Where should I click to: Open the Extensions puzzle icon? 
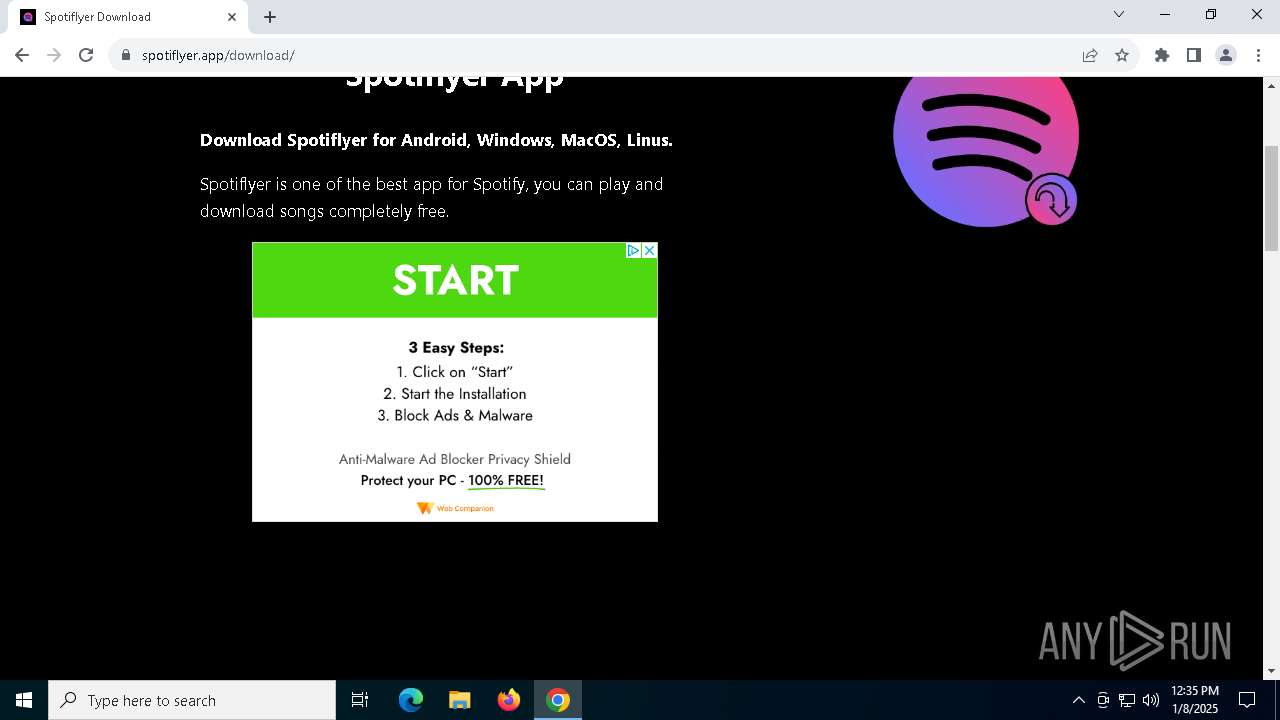pyautogui.click(x=1162, y=55)
